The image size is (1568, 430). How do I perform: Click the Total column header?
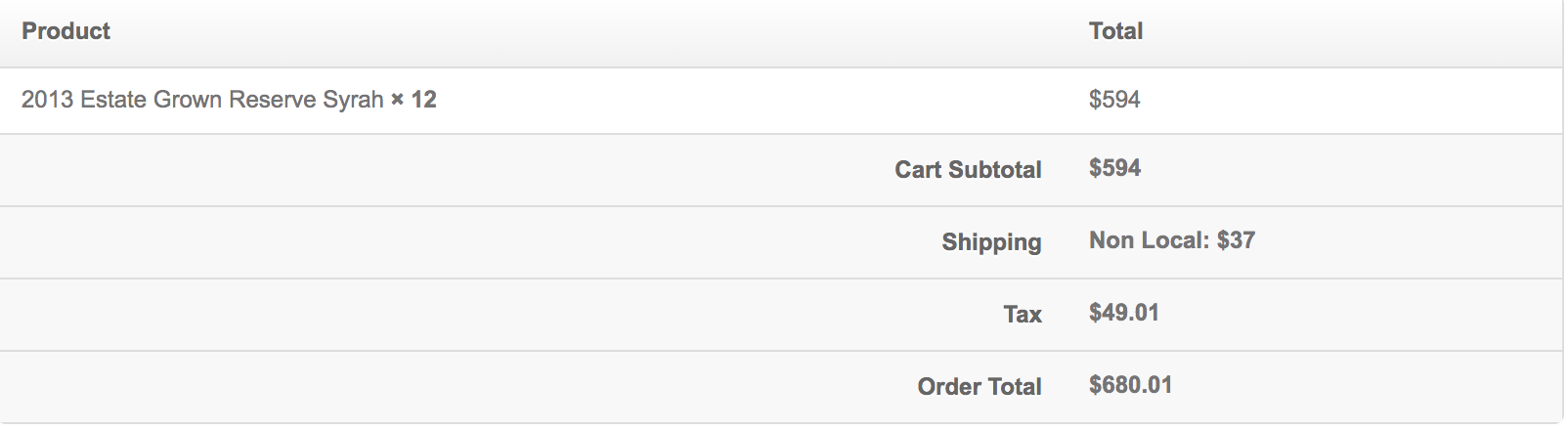(x=1115, y=31)
